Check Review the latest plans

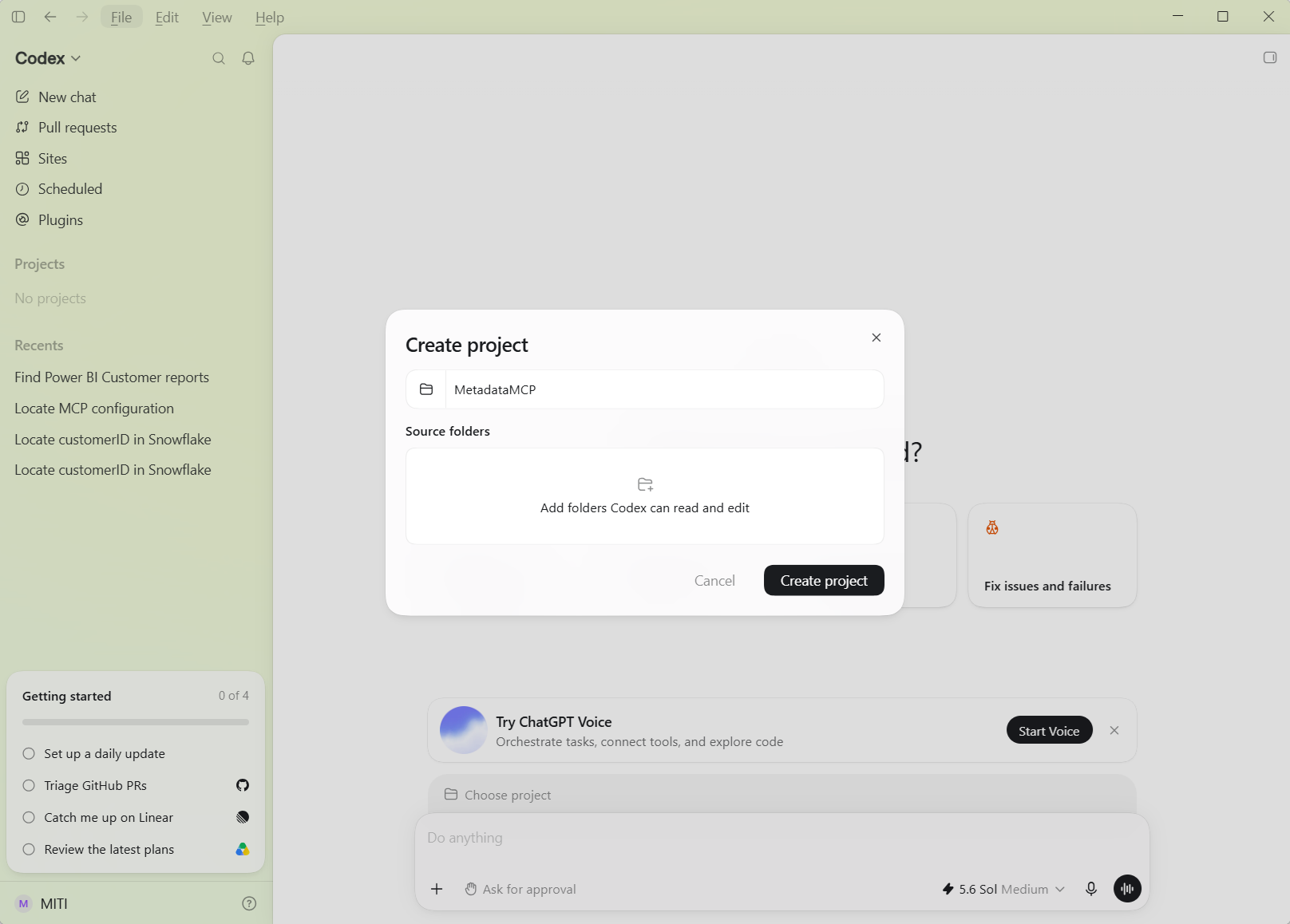pos(29,849)
